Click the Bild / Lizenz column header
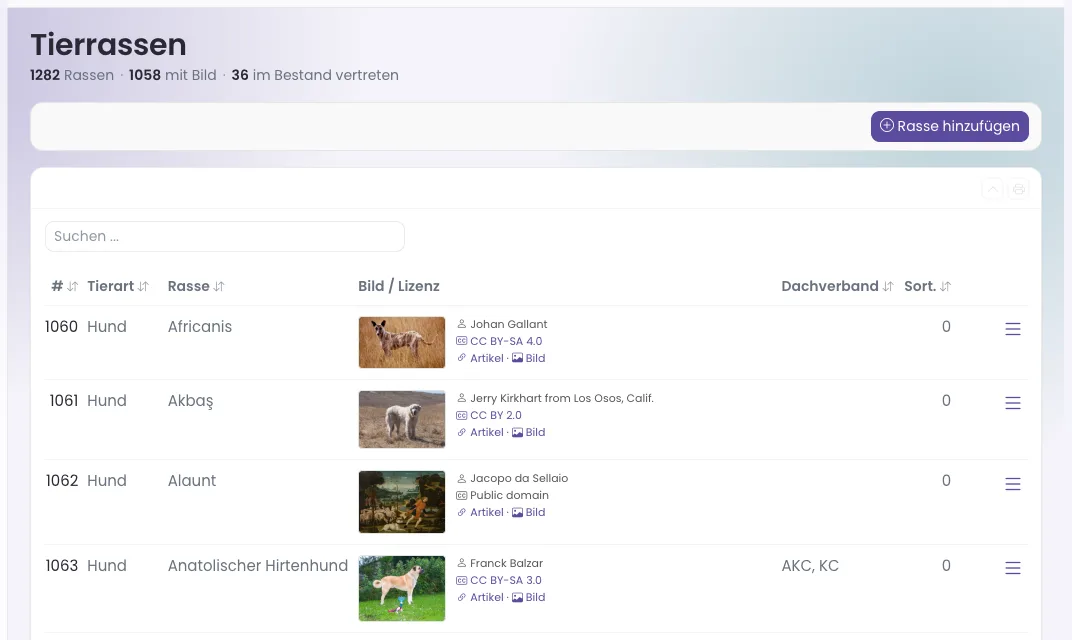The image size is (1072, 640). click(399, 286)
